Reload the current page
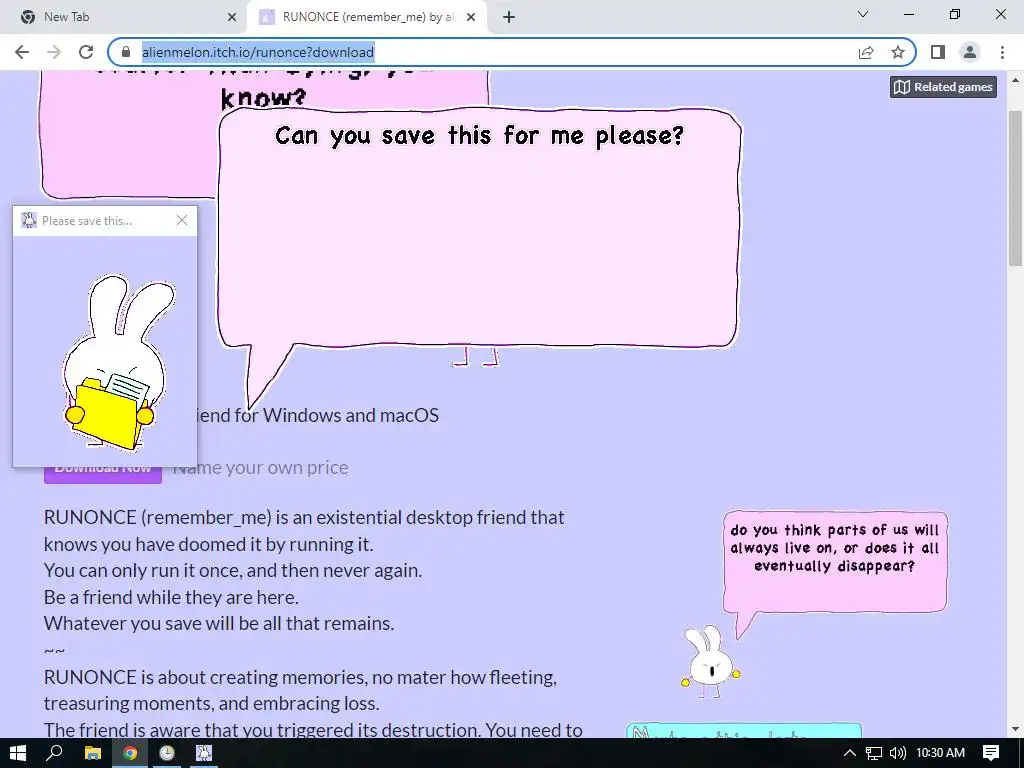The height and width of the screenshot is (768, 1024). 86,52
